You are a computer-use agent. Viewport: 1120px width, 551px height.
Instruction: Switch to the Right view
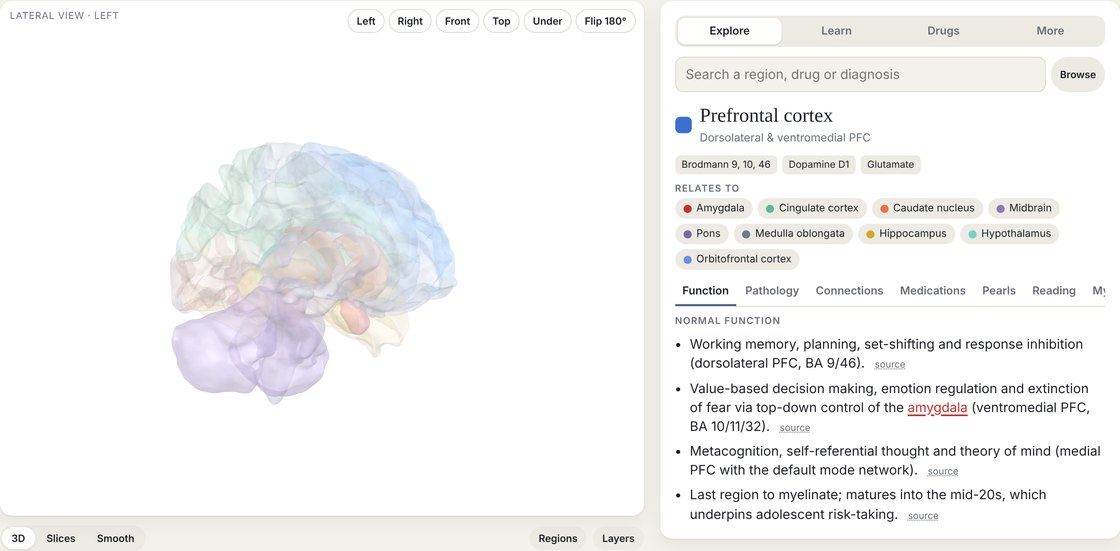point(410,21)
